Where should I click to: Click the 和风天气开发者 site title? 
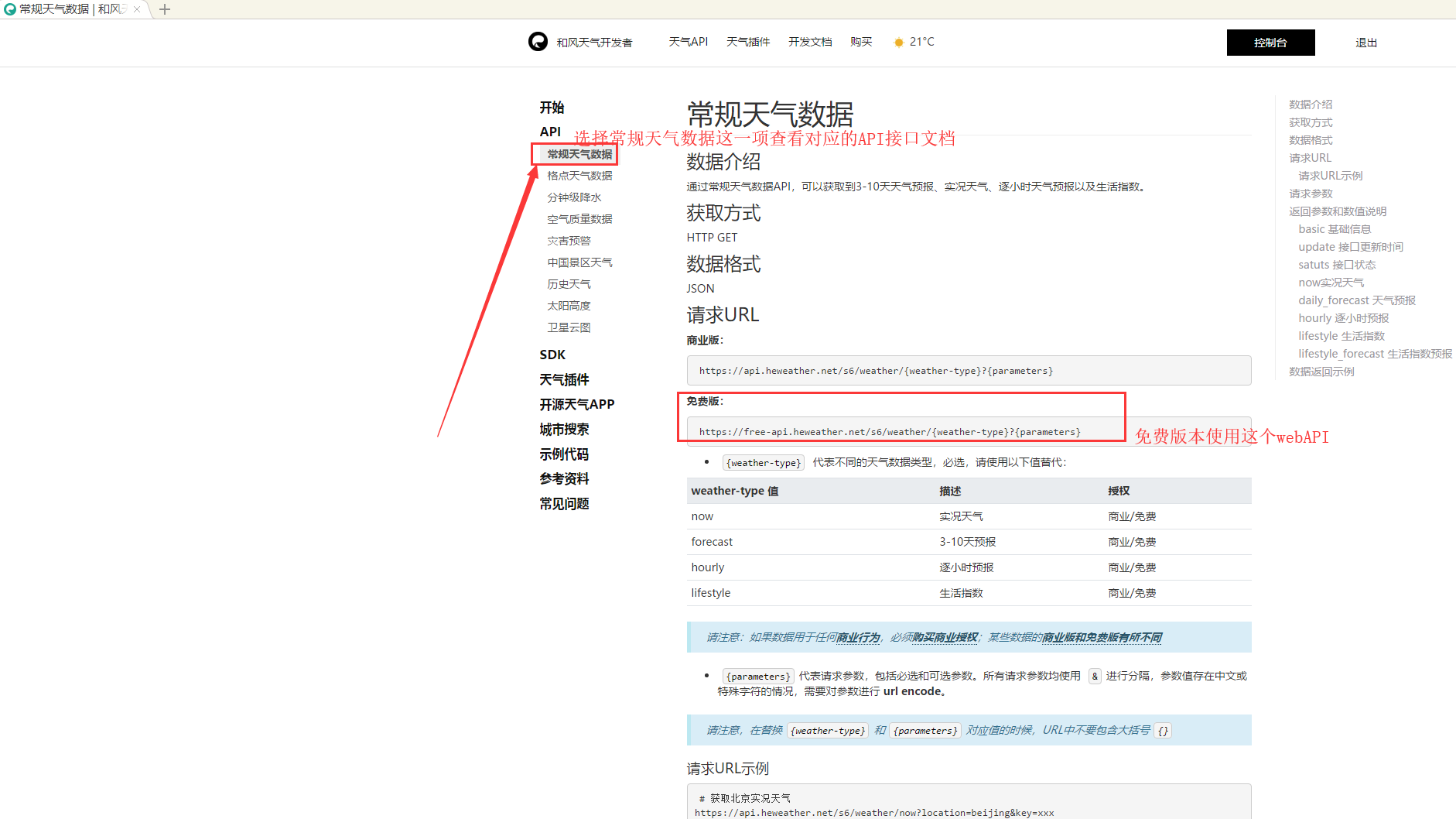(x=594, y=43)
